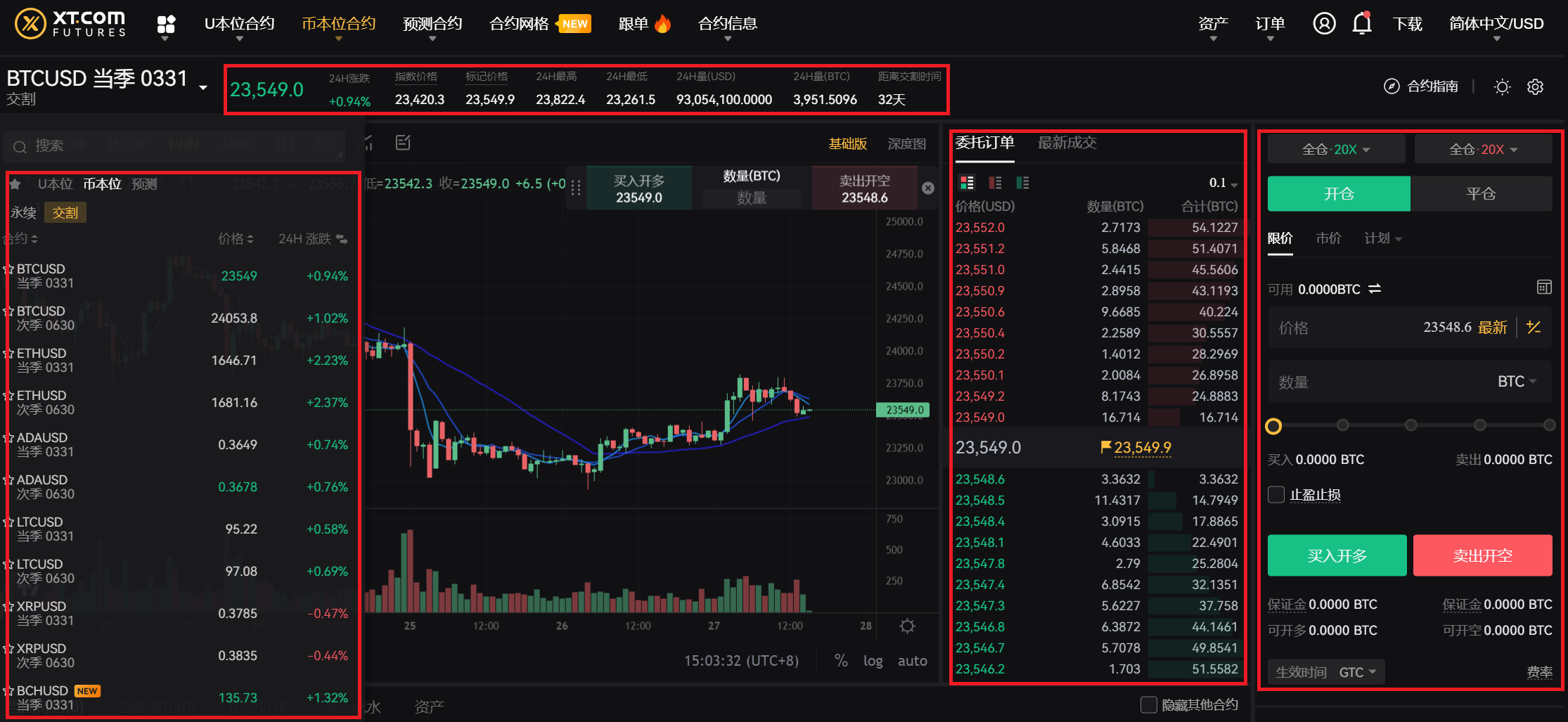Close the floating quick order panel
Image resolution: width=1568 pixels, height=722 pixels.
(928, 188)
